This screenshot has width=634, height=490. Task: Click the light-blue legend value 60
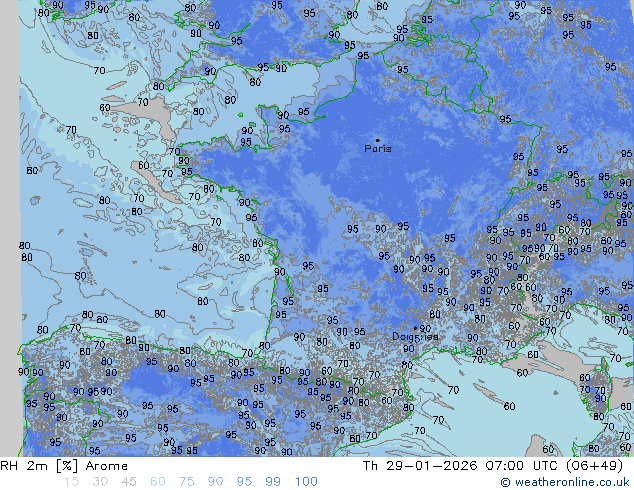tap(157, 482)
